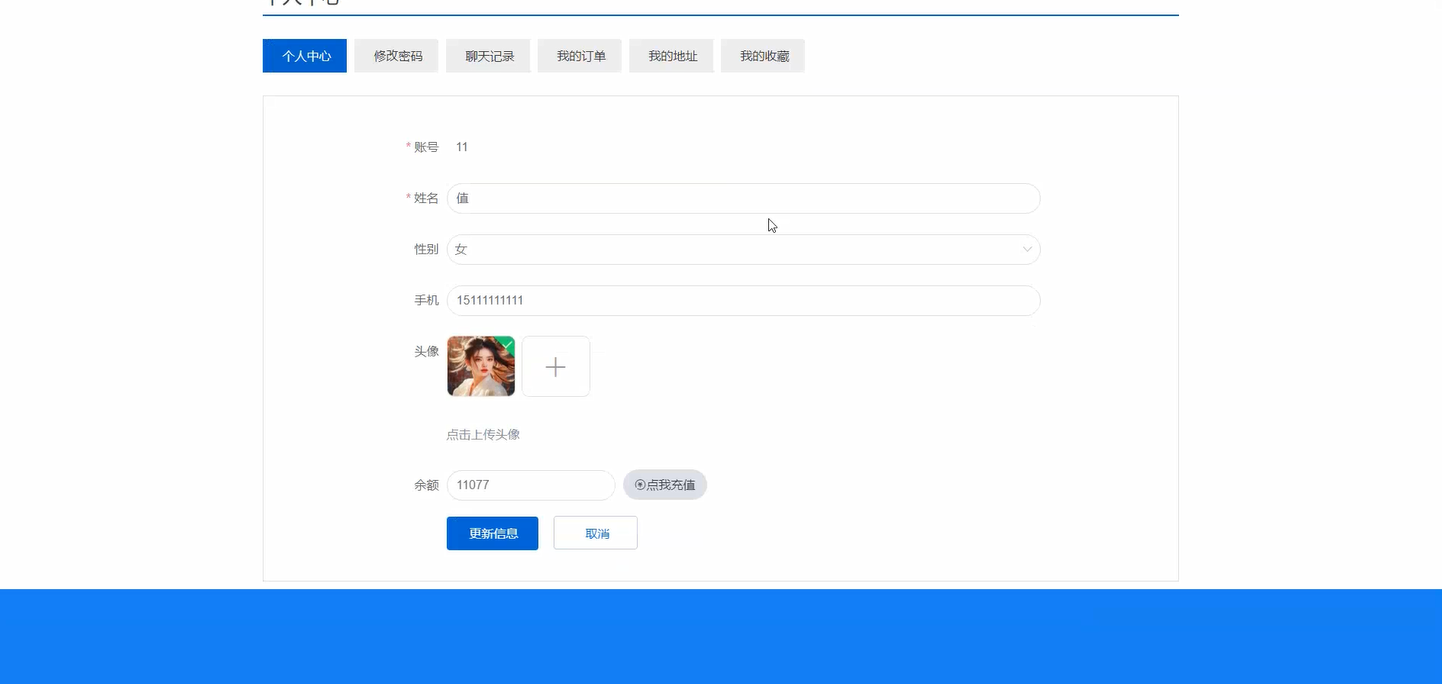Click the recharge icon inside 点我充值 button
Viewport: 1442px width, 684px height.
point(639,484)
